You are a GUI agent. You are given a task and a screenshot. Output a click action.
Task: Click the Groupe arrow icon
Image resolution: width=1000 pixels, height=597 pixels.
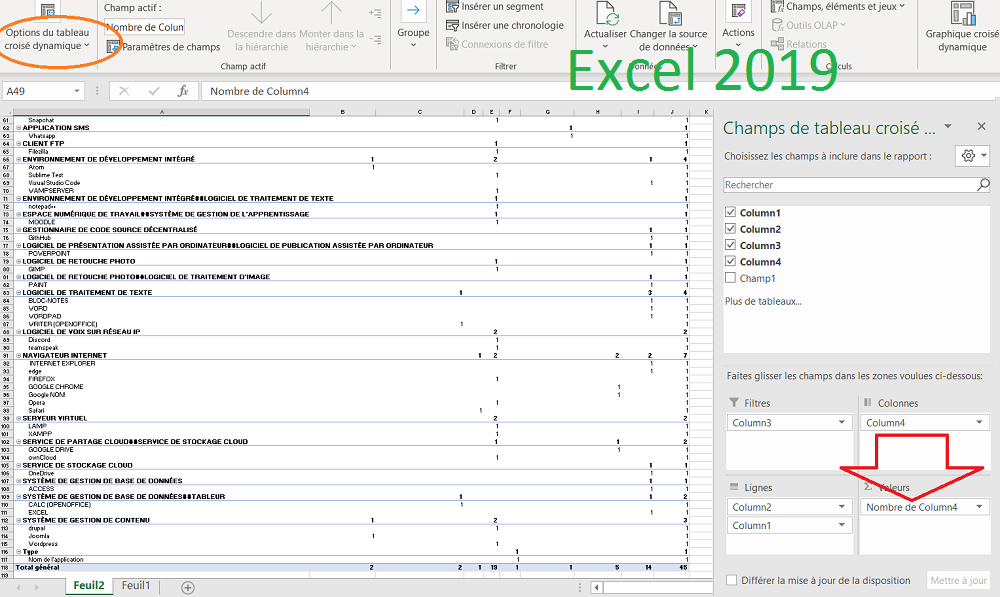412,10
